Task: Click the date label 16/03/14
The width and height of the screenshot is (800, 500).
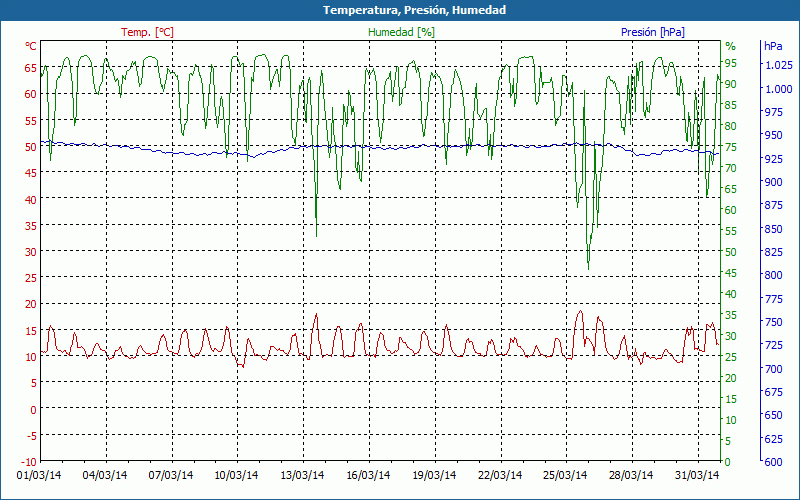Action: click(x=368, y=475)
